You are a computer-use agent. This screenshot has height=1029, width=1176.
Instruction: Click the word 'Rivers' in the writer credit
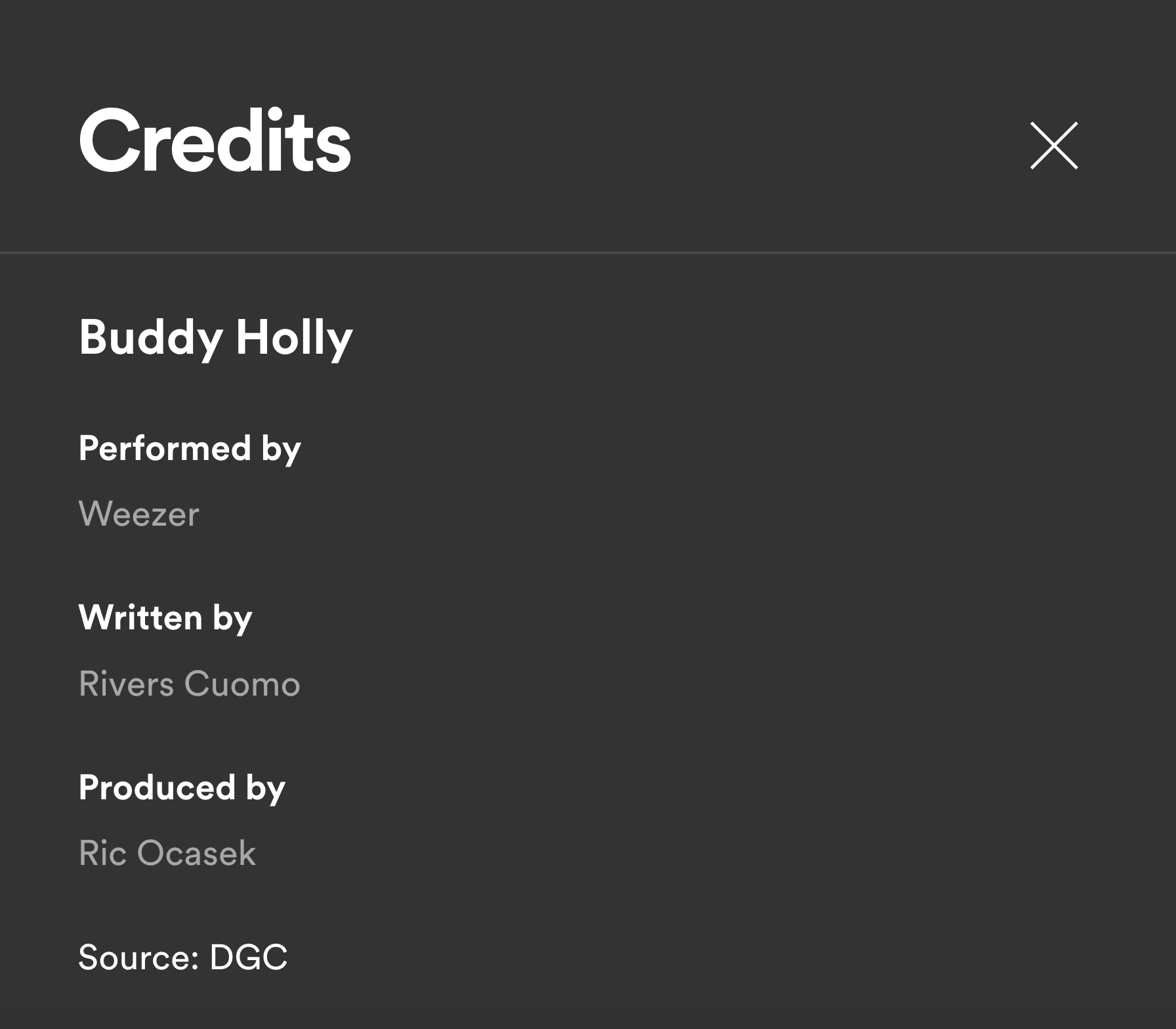point(126,684)
